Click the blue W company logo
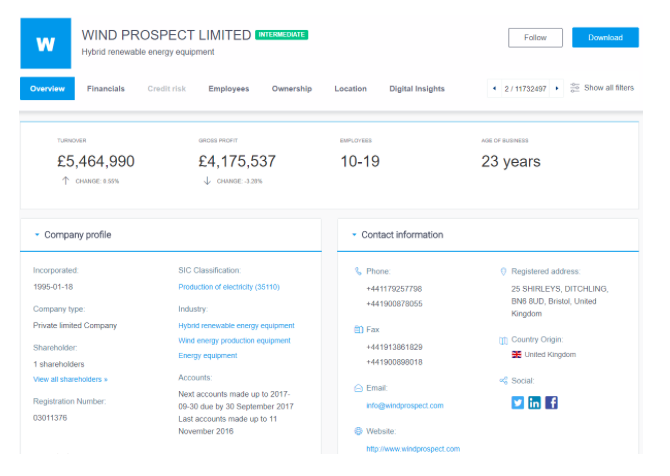Screen dimensions: 670x476 tap(46, 43)
